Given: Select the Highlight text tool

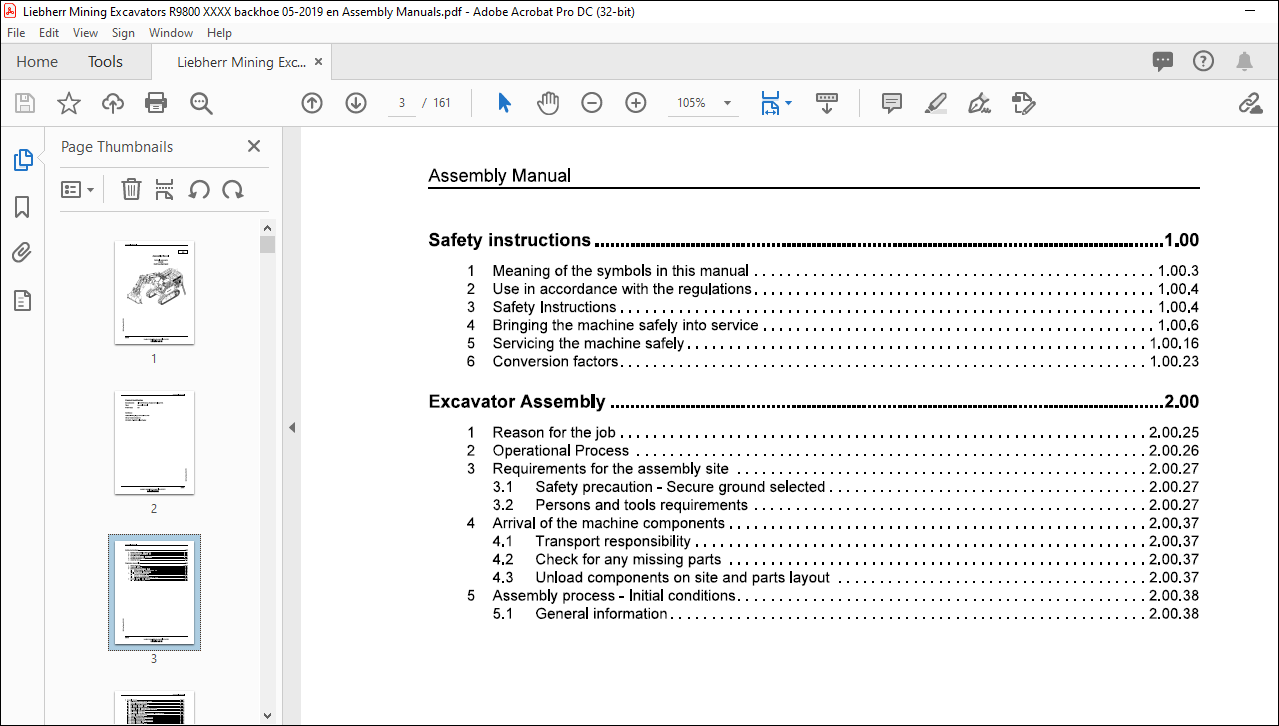Looking at the screenshot, I should tap(936, 103).
